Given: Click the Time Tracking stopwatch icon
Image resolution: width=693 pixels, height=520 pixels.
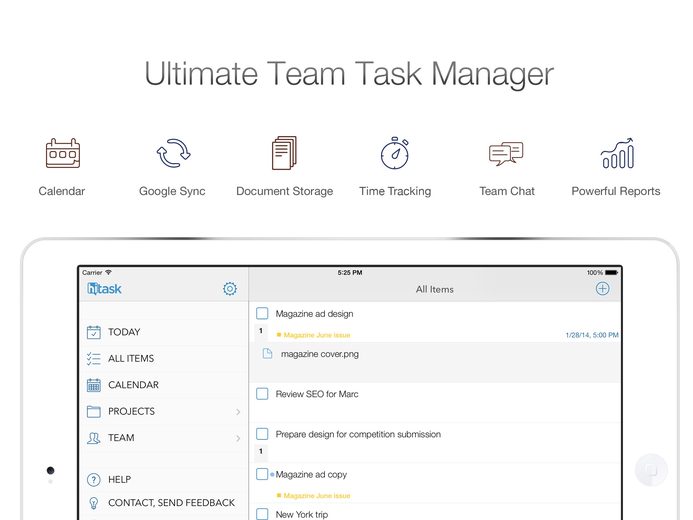Looking at the screenshot, I should (x=395, y=153).
